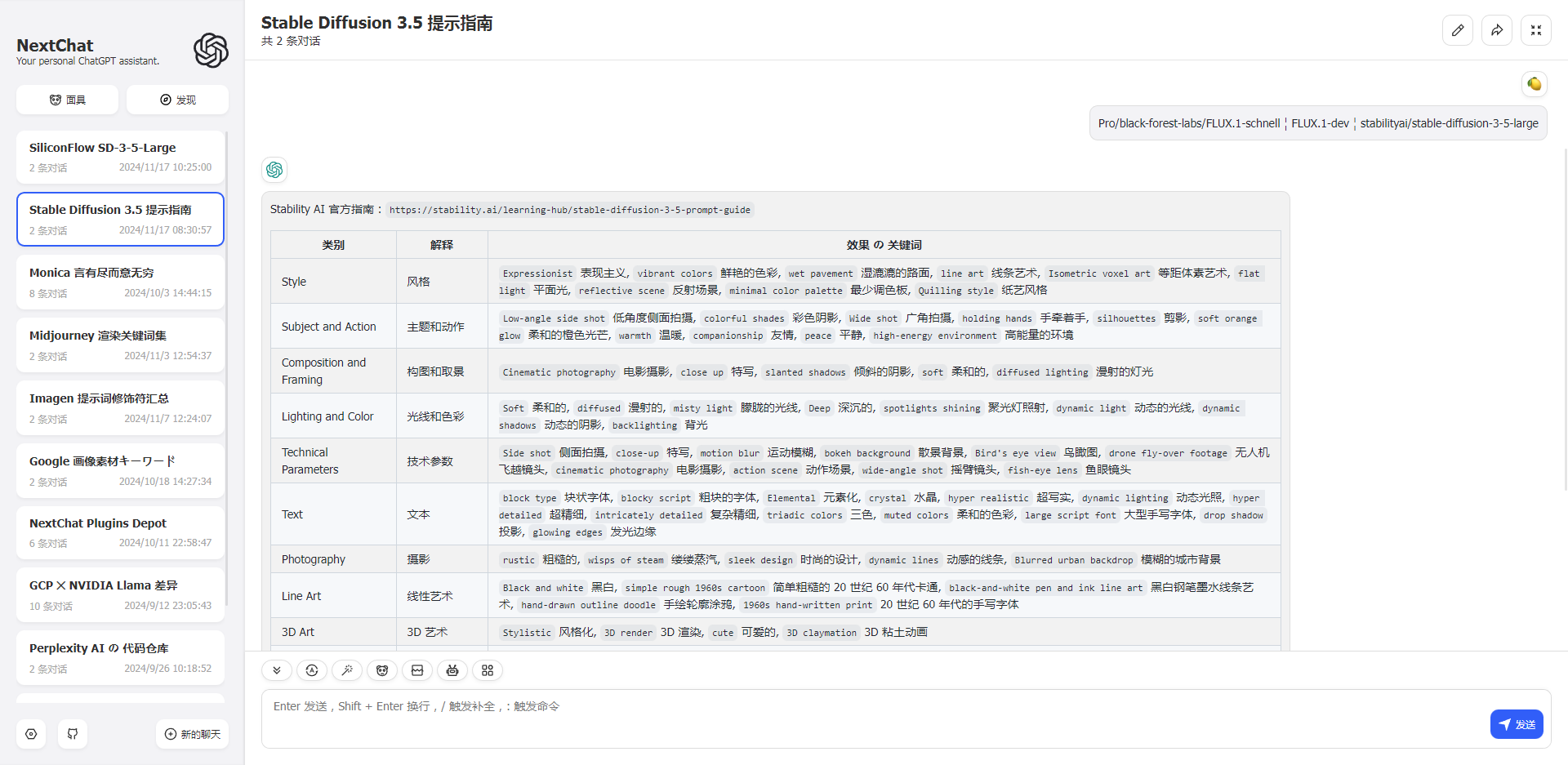This screenshot has height=765, width=1568.
Task: Open the Imagen 提示词修饰符汇总 conversation
Action: [x=120, y=407]
